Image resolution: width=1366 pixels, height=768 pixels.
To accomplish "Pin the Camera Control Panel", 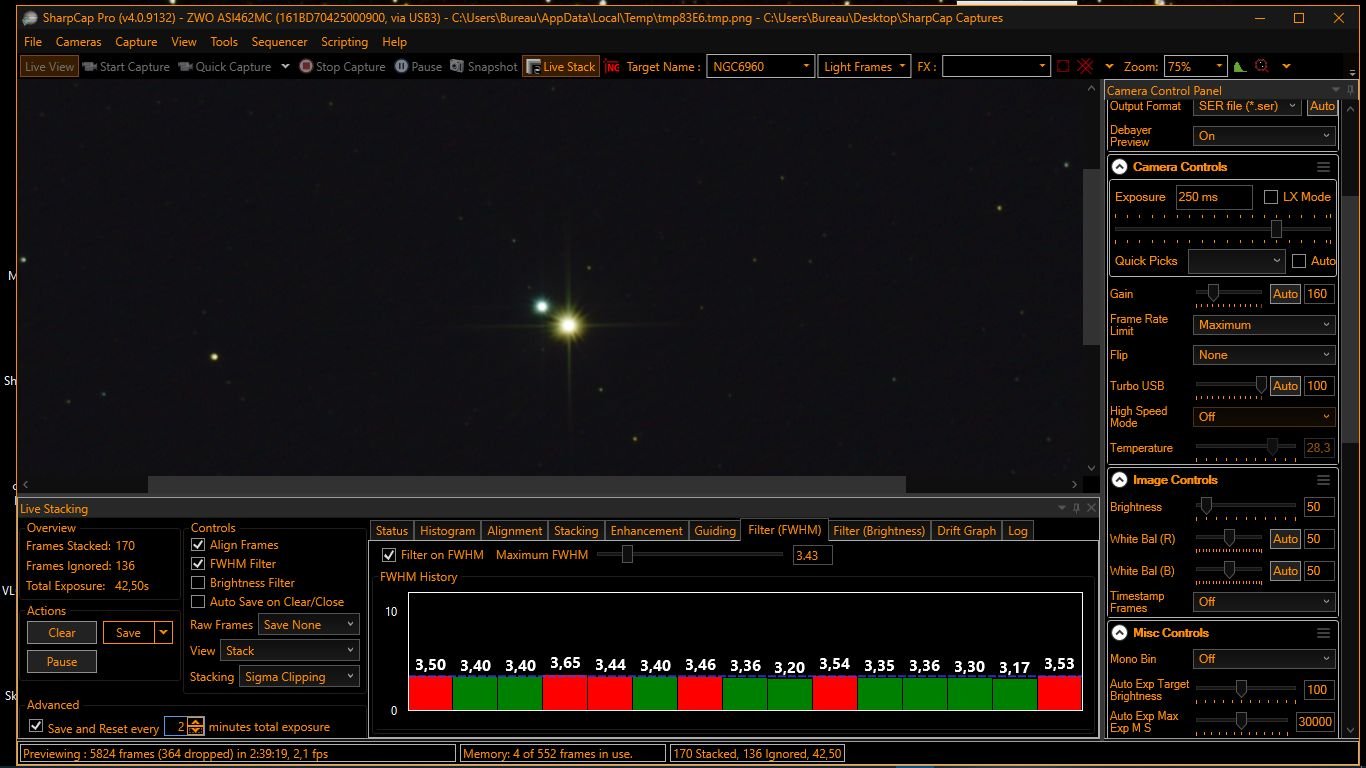I will pyautogui.click(x=1351, y=91).
